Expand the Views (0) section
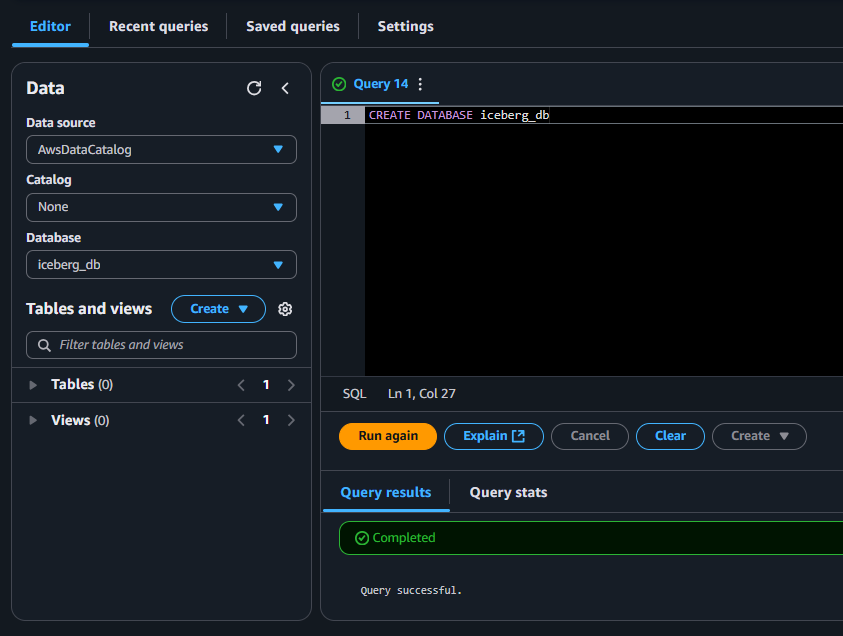This screenshot has width=843, height=636. [x=33, y=420]
